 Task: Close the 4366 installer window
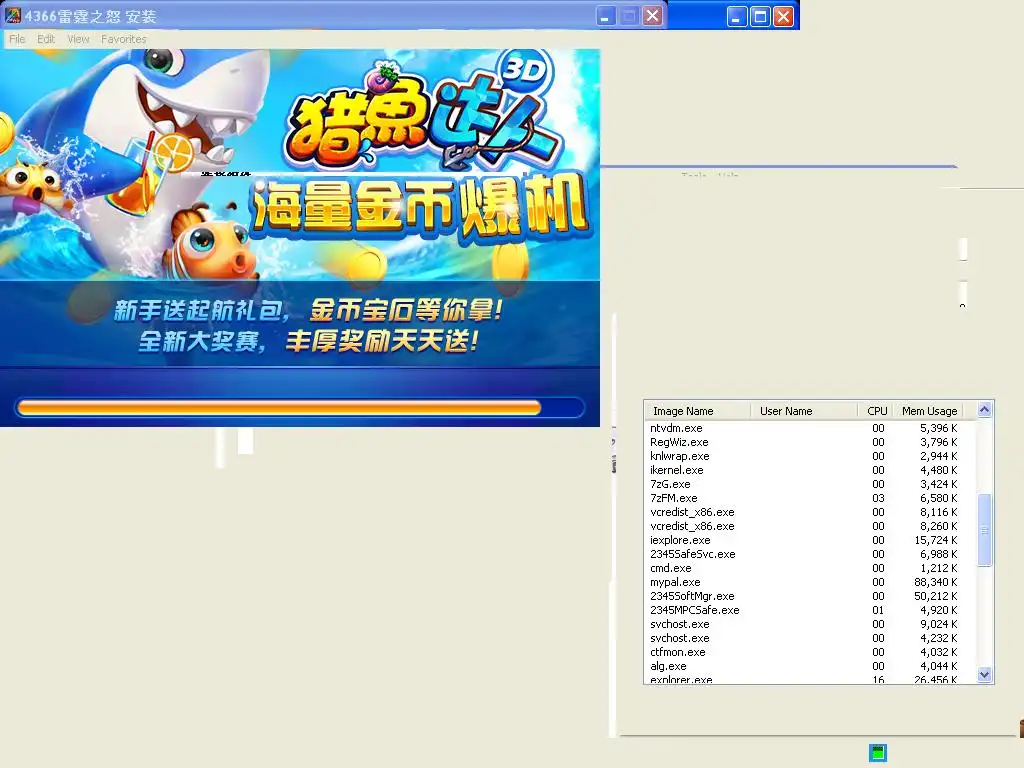pyautogui.click(x=652, y=16)
